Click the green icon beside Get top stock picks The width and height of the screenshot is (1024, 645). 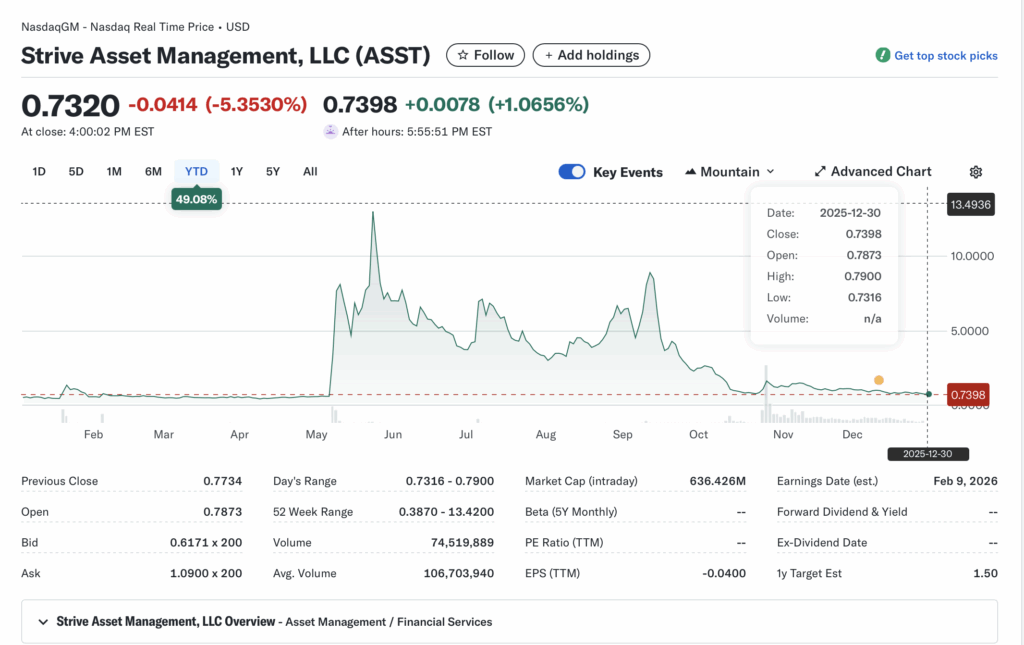coord(881,56)
